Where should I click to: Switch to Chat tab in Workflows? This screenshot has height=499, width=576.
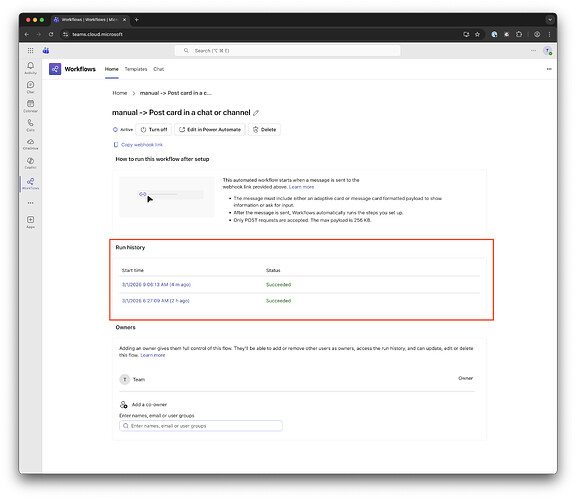158,69
